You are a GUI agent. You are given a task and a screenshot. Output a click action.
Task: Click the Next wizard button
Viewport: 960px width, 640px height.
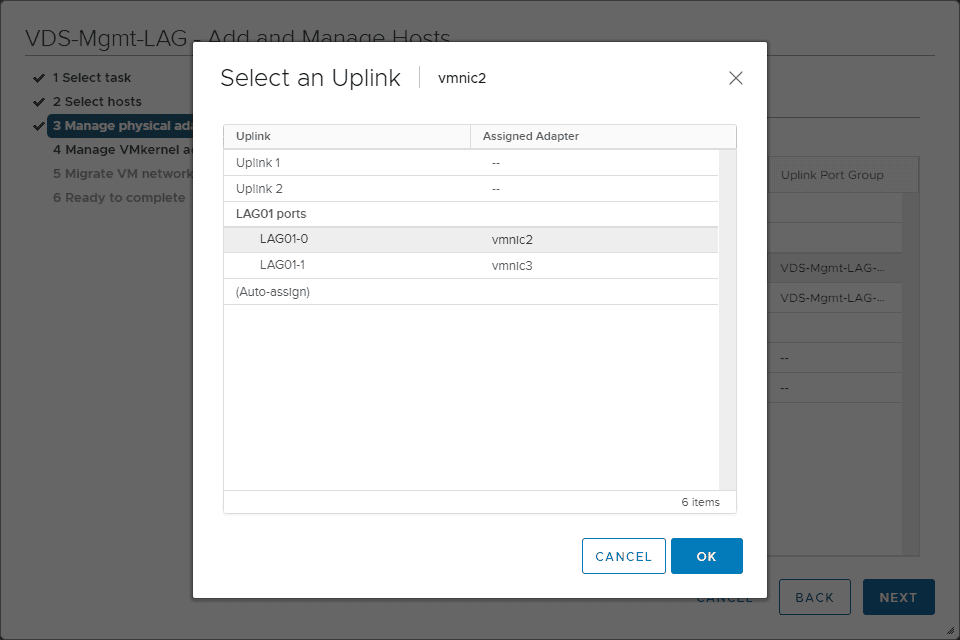tap(898, 597)
